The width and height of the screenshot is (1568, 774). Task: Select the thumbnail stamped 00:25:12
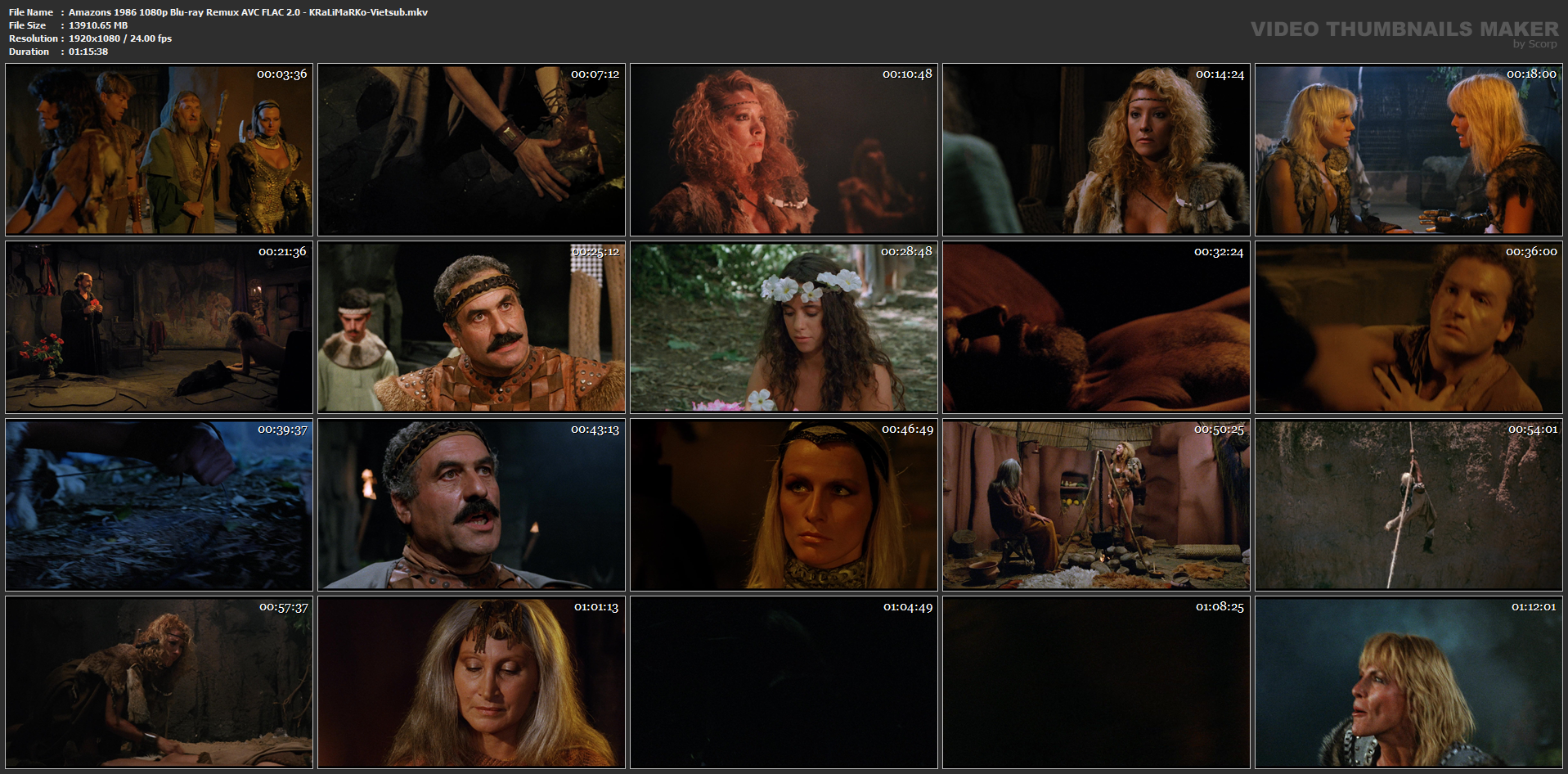[471, 327]
